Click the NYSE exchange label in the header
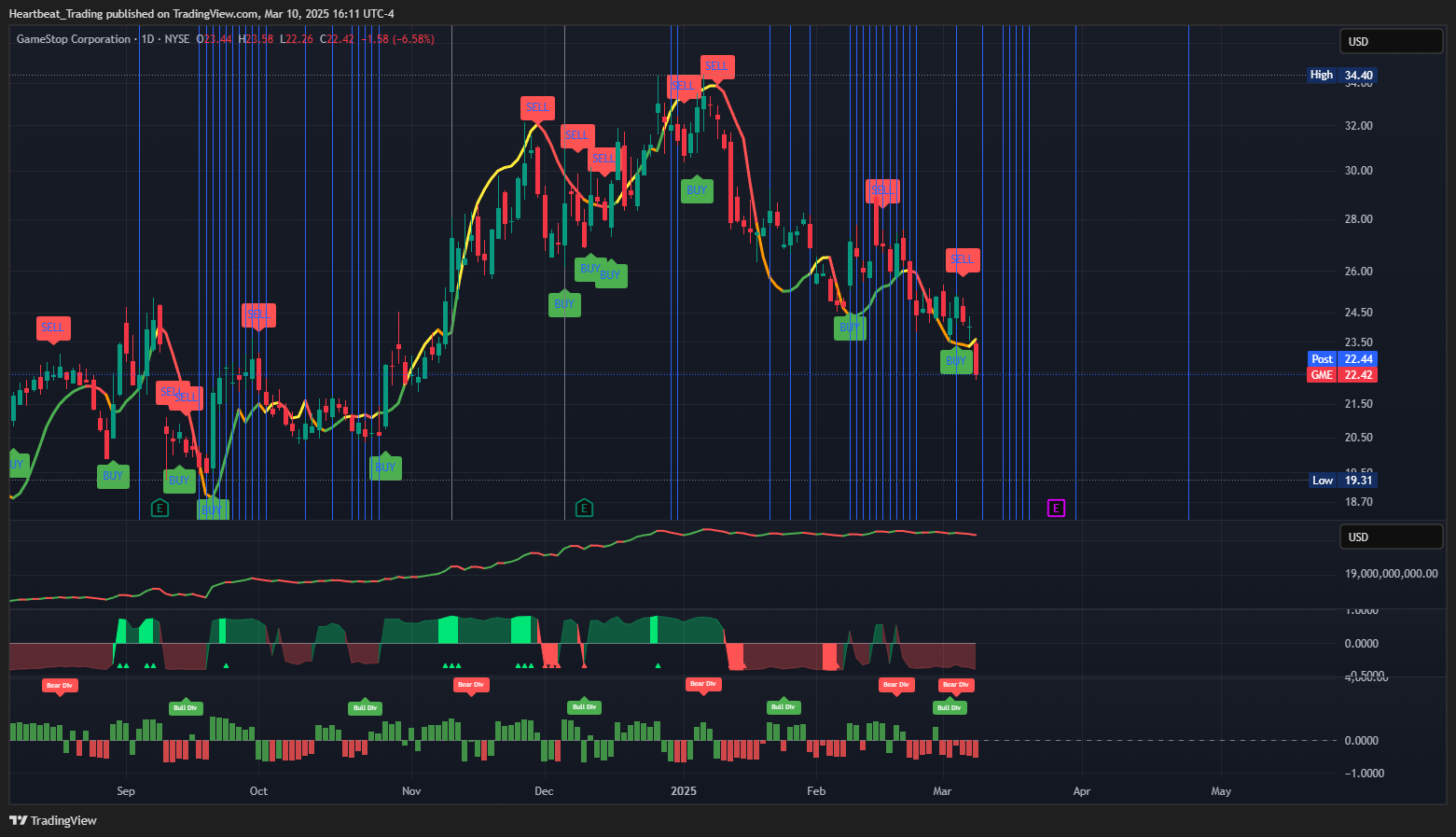 tap(177, 39)
